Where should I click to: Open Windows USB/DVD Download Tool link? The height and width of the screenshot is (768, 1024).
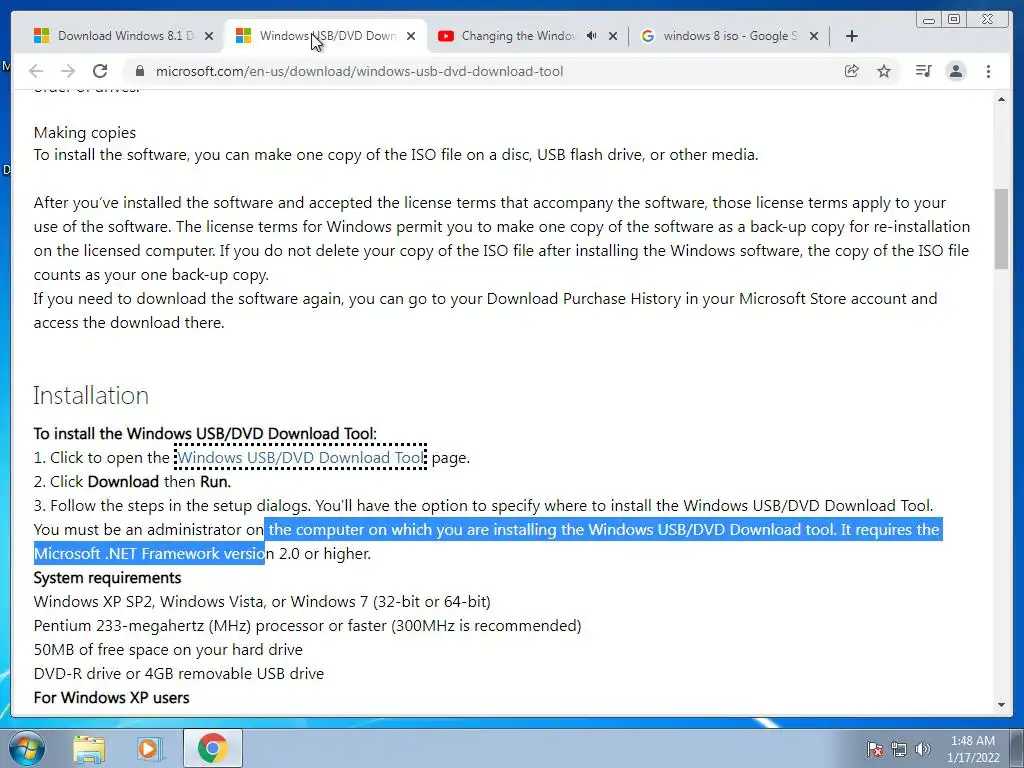(x=300, y=457)
